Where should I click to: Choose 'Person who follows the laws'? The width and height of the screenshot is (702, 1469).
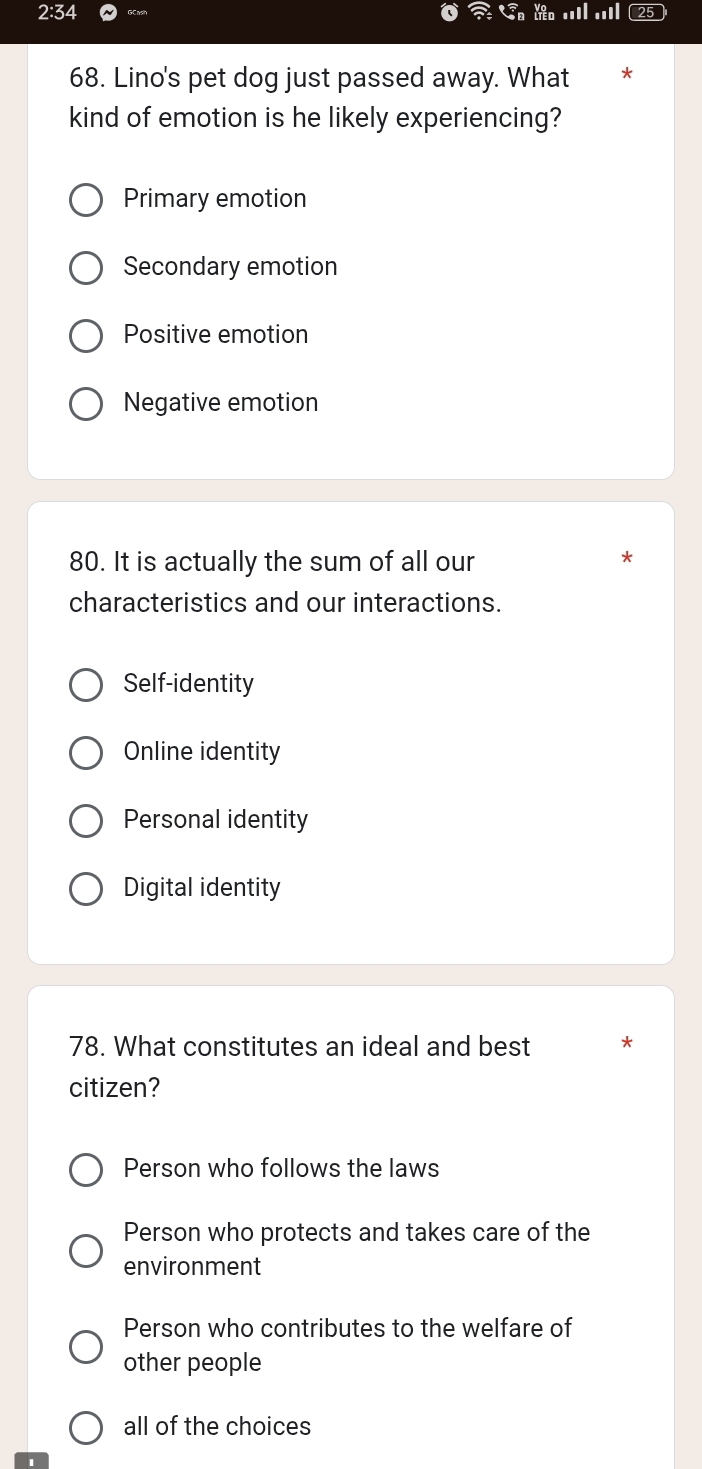(x=86, y=1169)
